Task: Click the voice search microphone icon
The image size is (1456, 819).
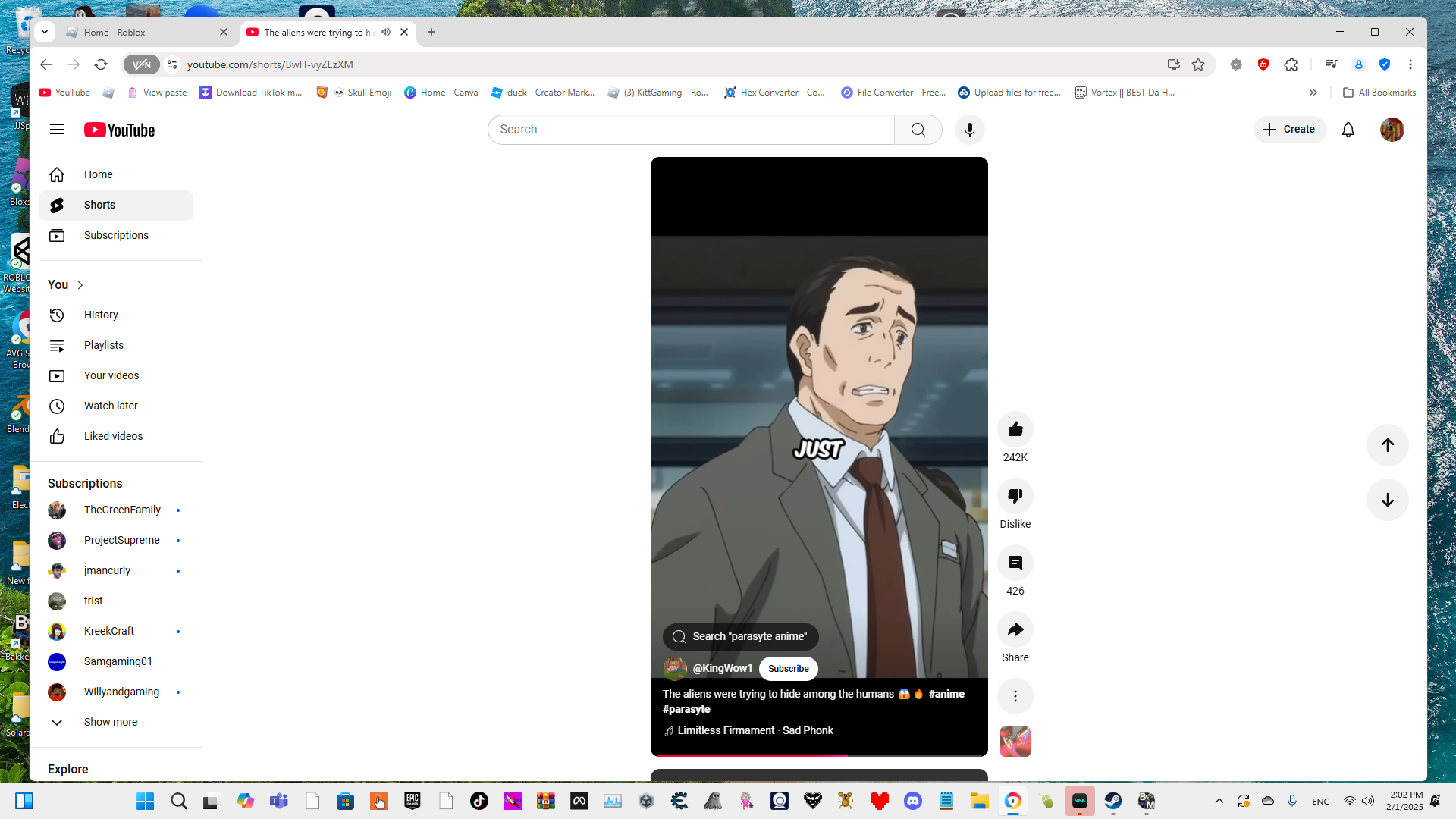Action: coord(969,130)
